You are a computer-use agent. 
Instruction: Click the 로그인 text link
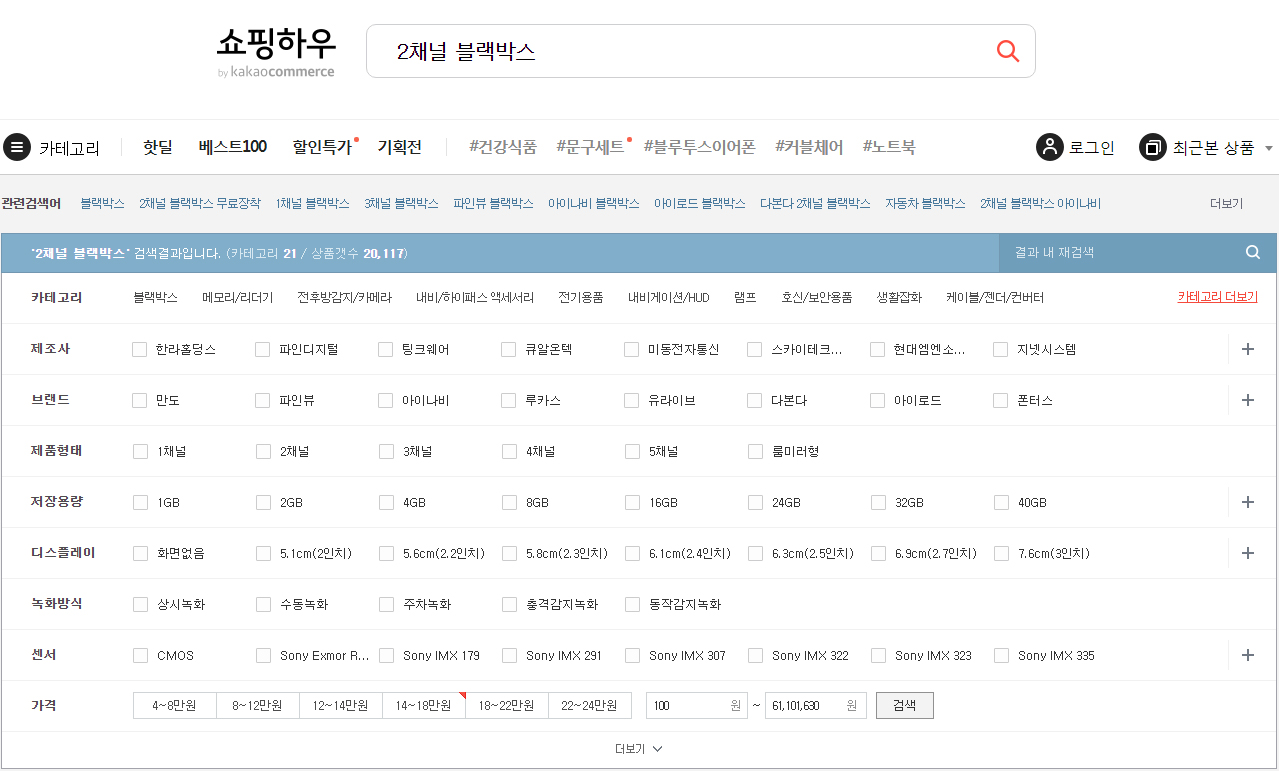1092,147
